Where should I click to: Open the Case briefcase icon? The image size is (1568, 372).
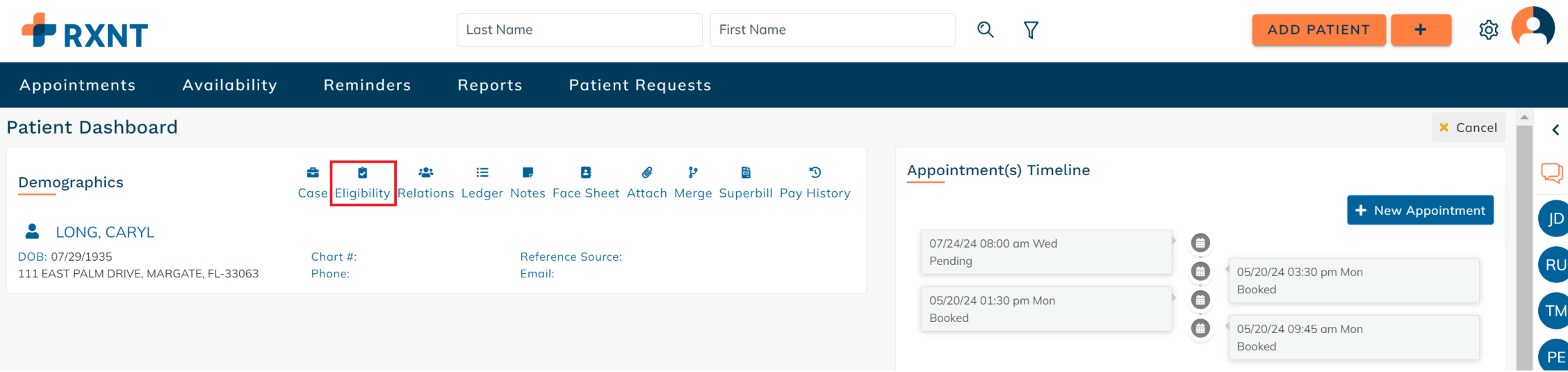(x=313, y=172)
